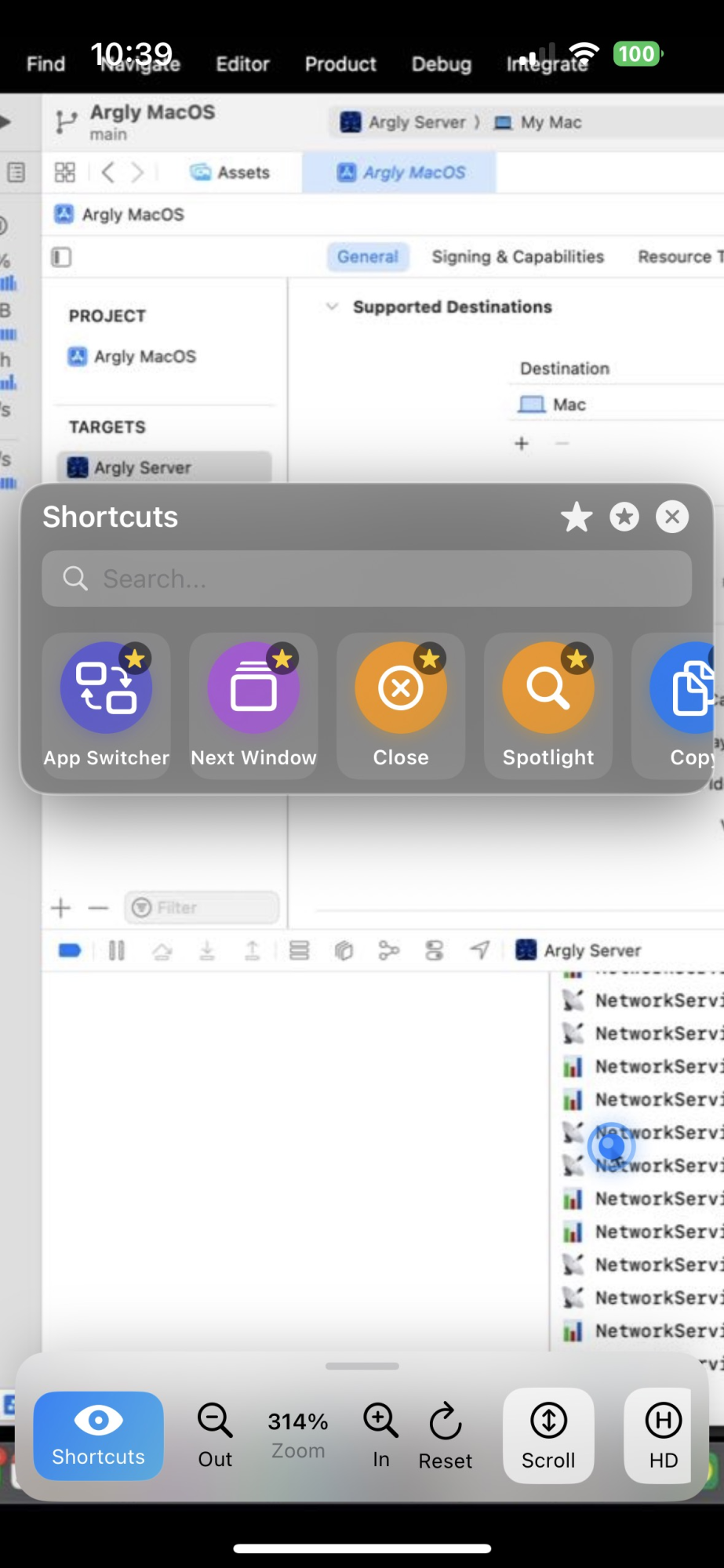Image resolution: width=724 pixels, height=1568 pixels.
Task: Toggle HD quality mode
Action: [x=659, y=1436]
